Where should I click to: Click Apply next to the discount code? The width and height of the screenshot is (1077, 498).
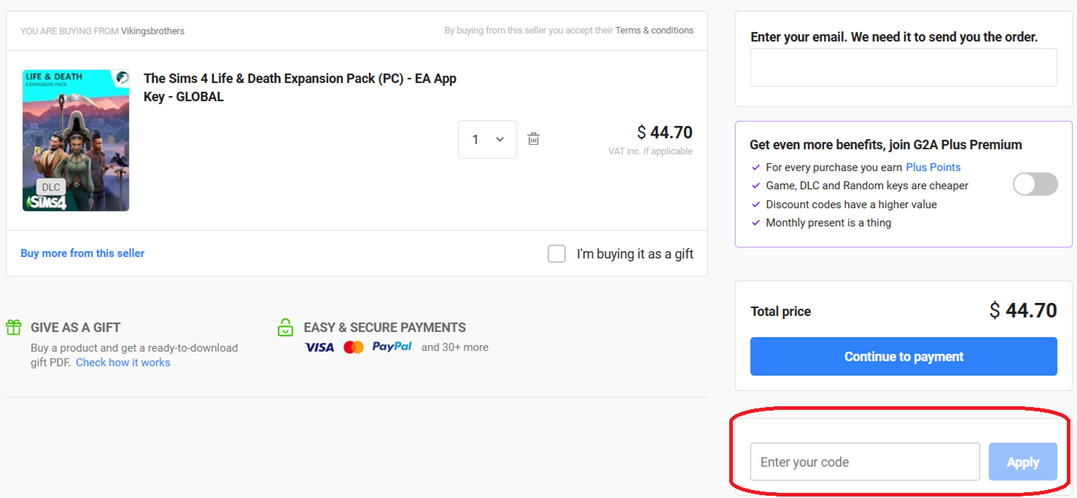pos(1022,462)
